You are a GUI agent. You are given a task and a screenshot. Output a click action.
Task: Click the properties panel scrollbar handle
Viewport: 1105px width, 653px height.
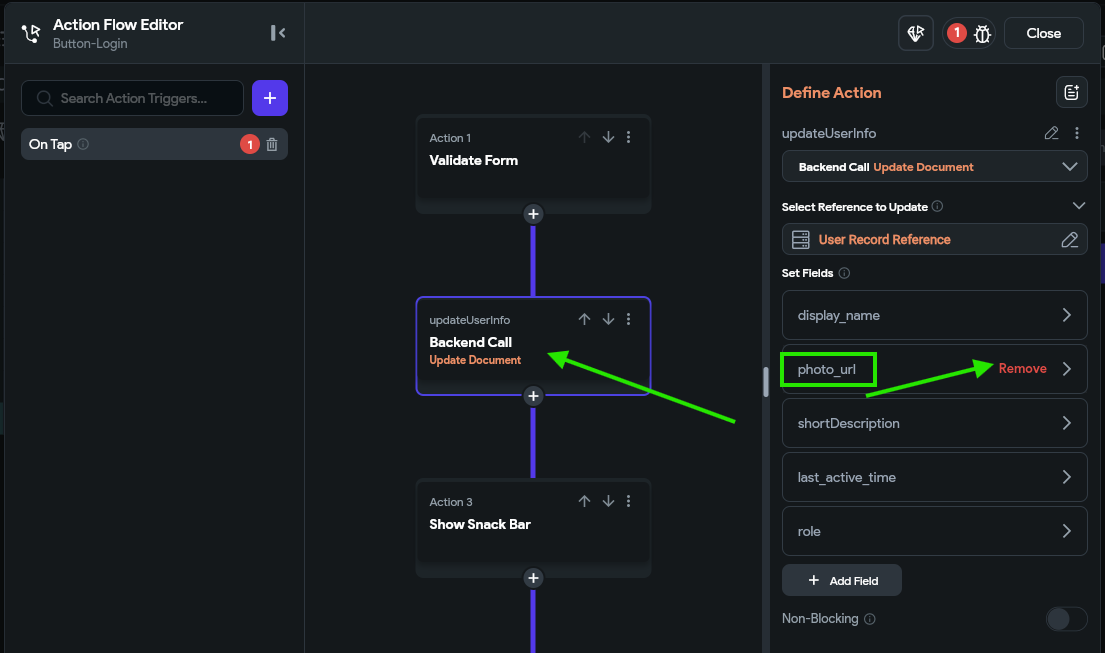coord(765,382)
